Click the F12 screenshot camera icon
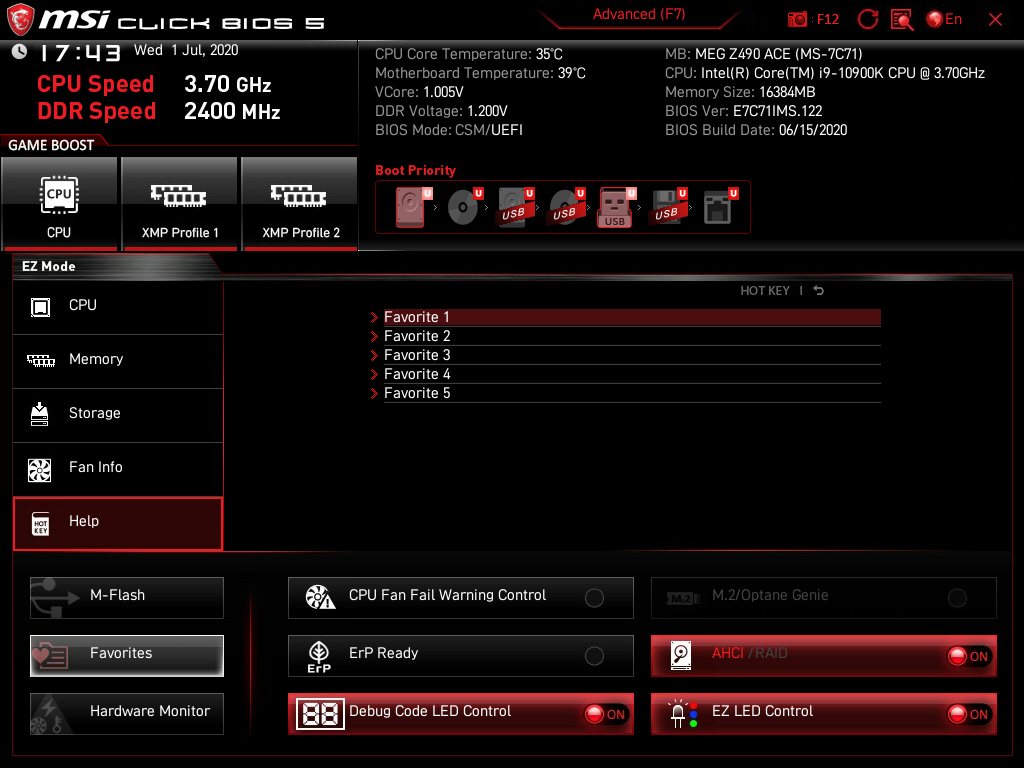Image resolution: width=1024 pixels, height=768 pixels. coord(797,20)
